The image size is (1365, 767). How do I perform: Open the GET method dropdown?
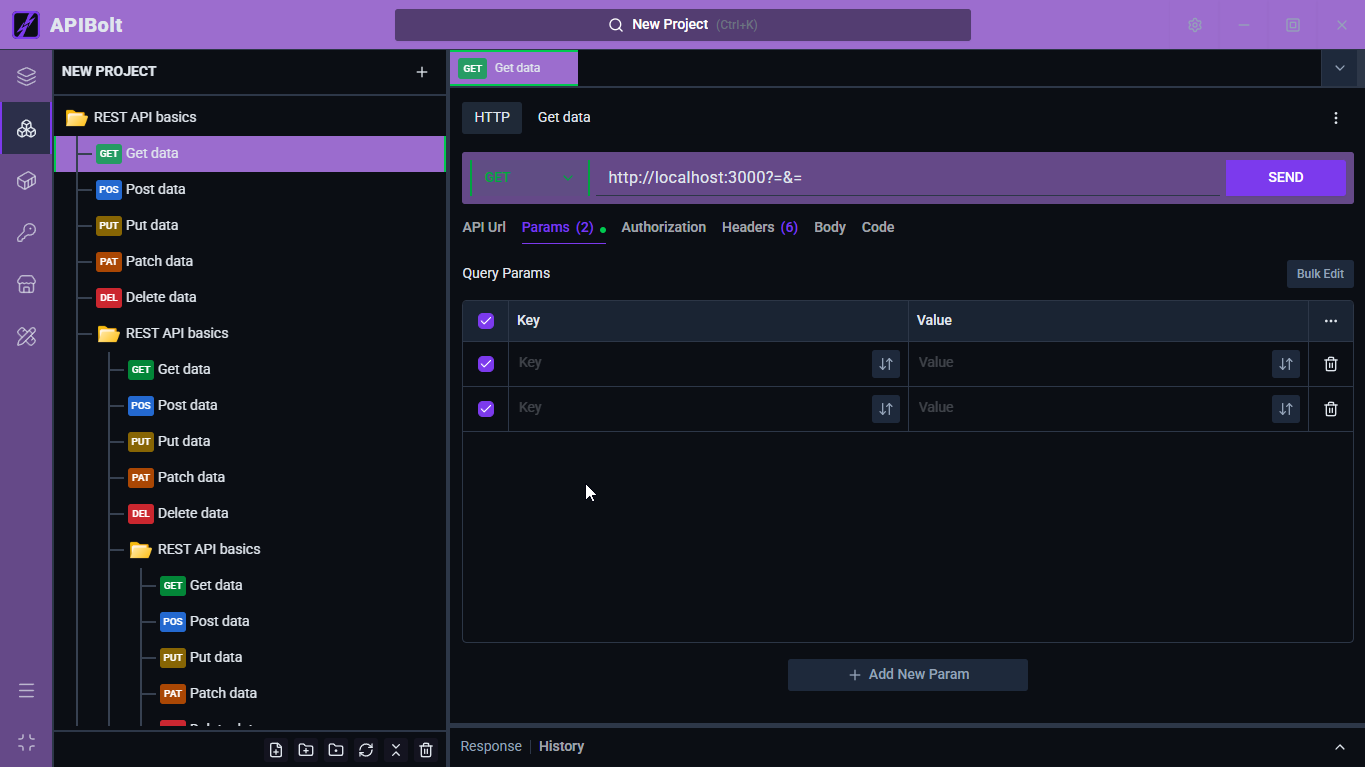coord(528,178)
